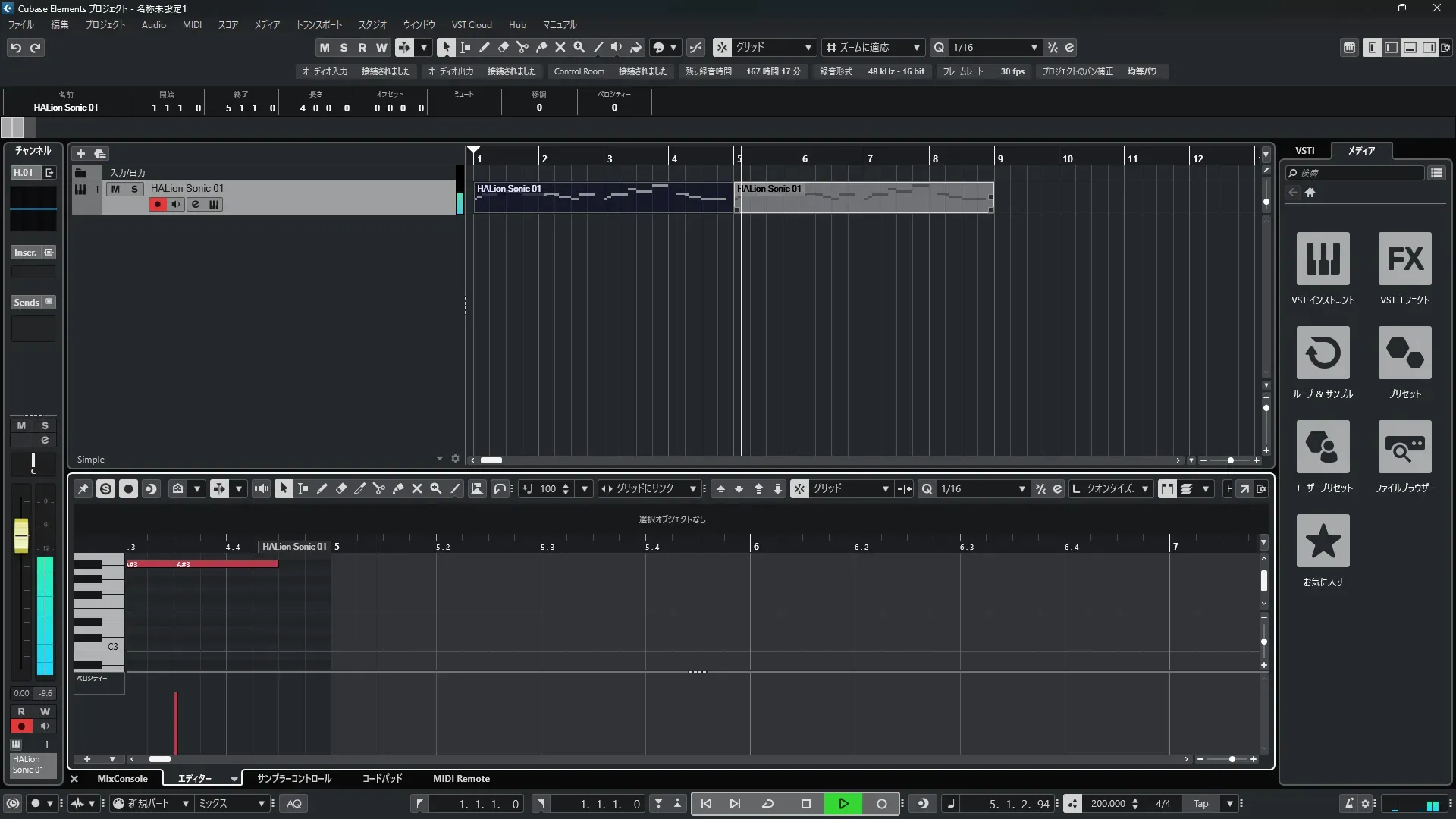Viewport: 1456px width, 819px height.
Task: Open the 1/16 quantize preset dropdown in top toolbar
Action: click(1034, 47)
